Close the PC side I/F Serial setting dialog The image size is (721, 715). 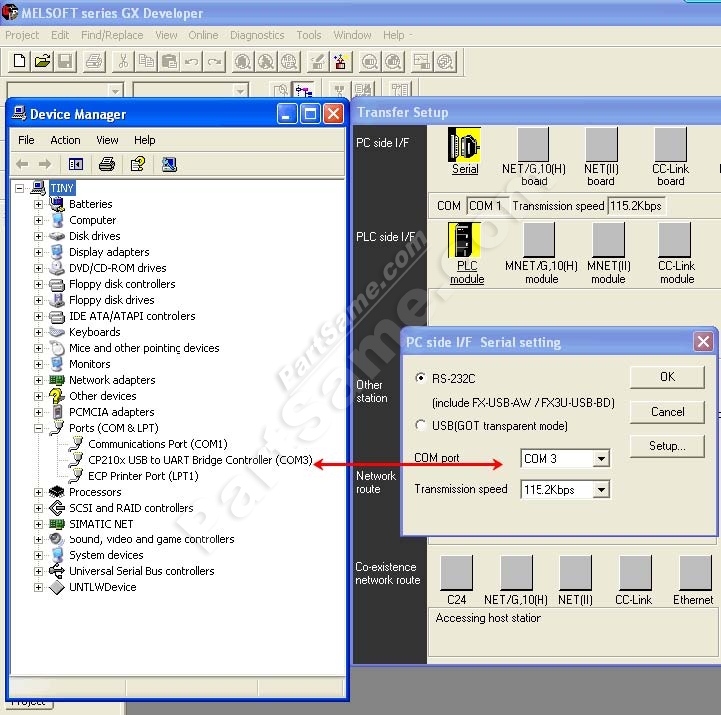[x=703, y=342]
